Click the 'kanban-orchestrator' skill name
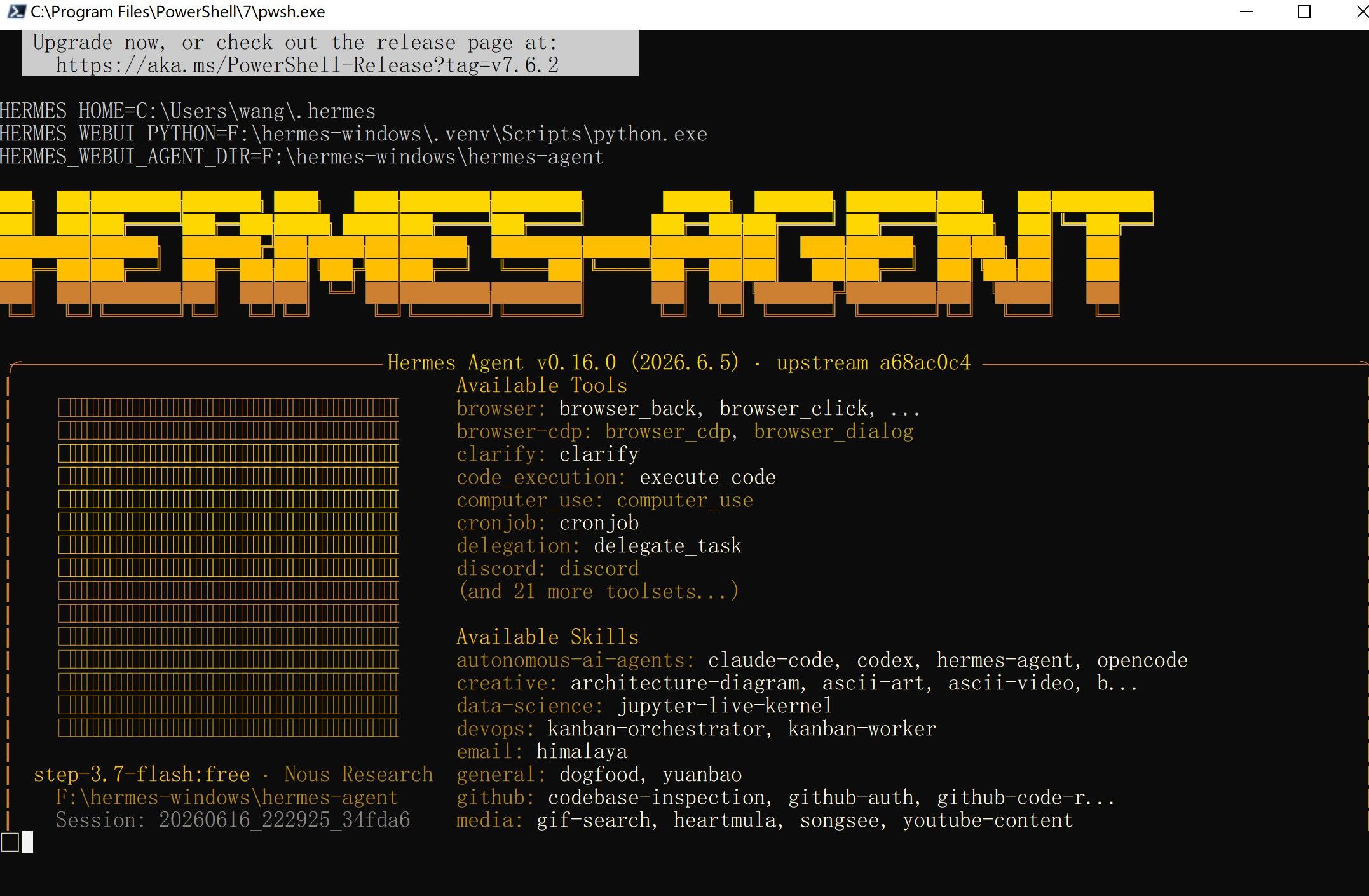The image size is (1369, 896). (656, 729)
